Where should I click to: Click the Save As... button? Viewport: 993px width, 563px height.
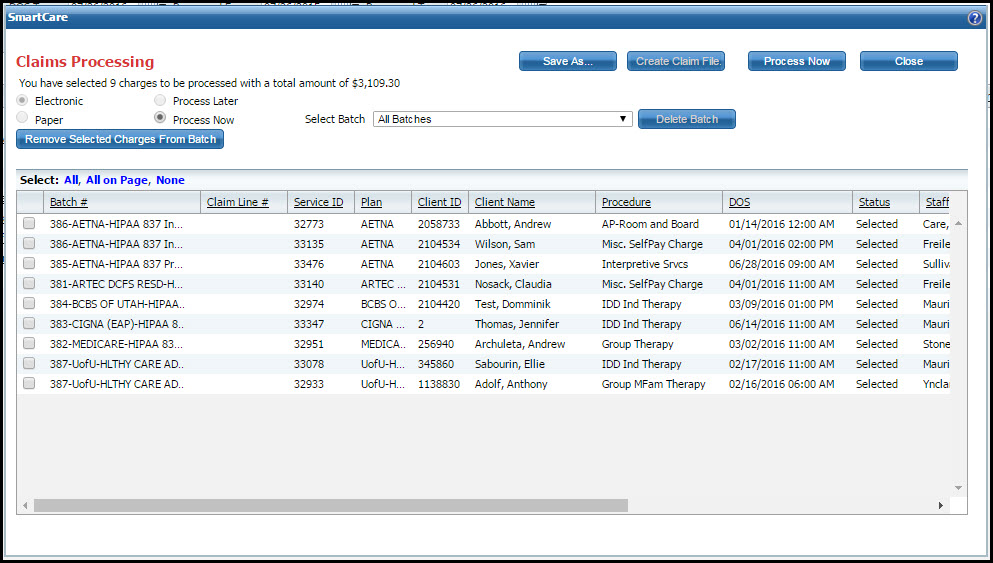[x=567, y=61]
